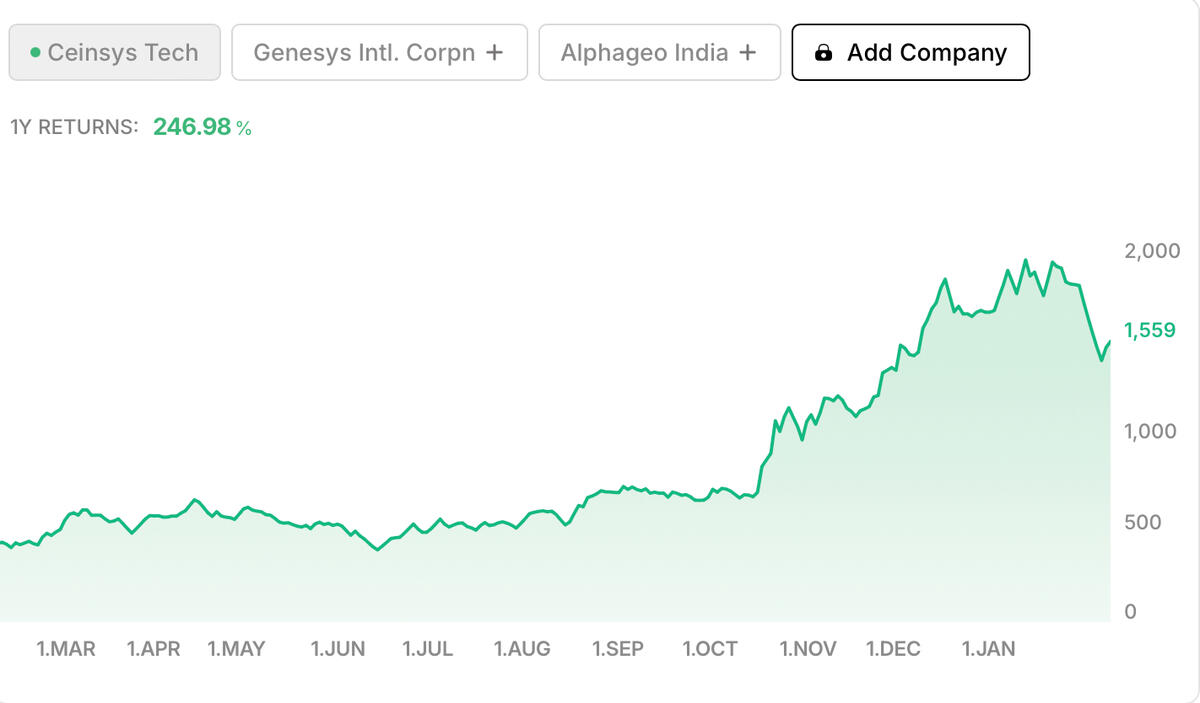Click the 500 y-axis label
The image size is (1200, 703).
[1142, 522]
